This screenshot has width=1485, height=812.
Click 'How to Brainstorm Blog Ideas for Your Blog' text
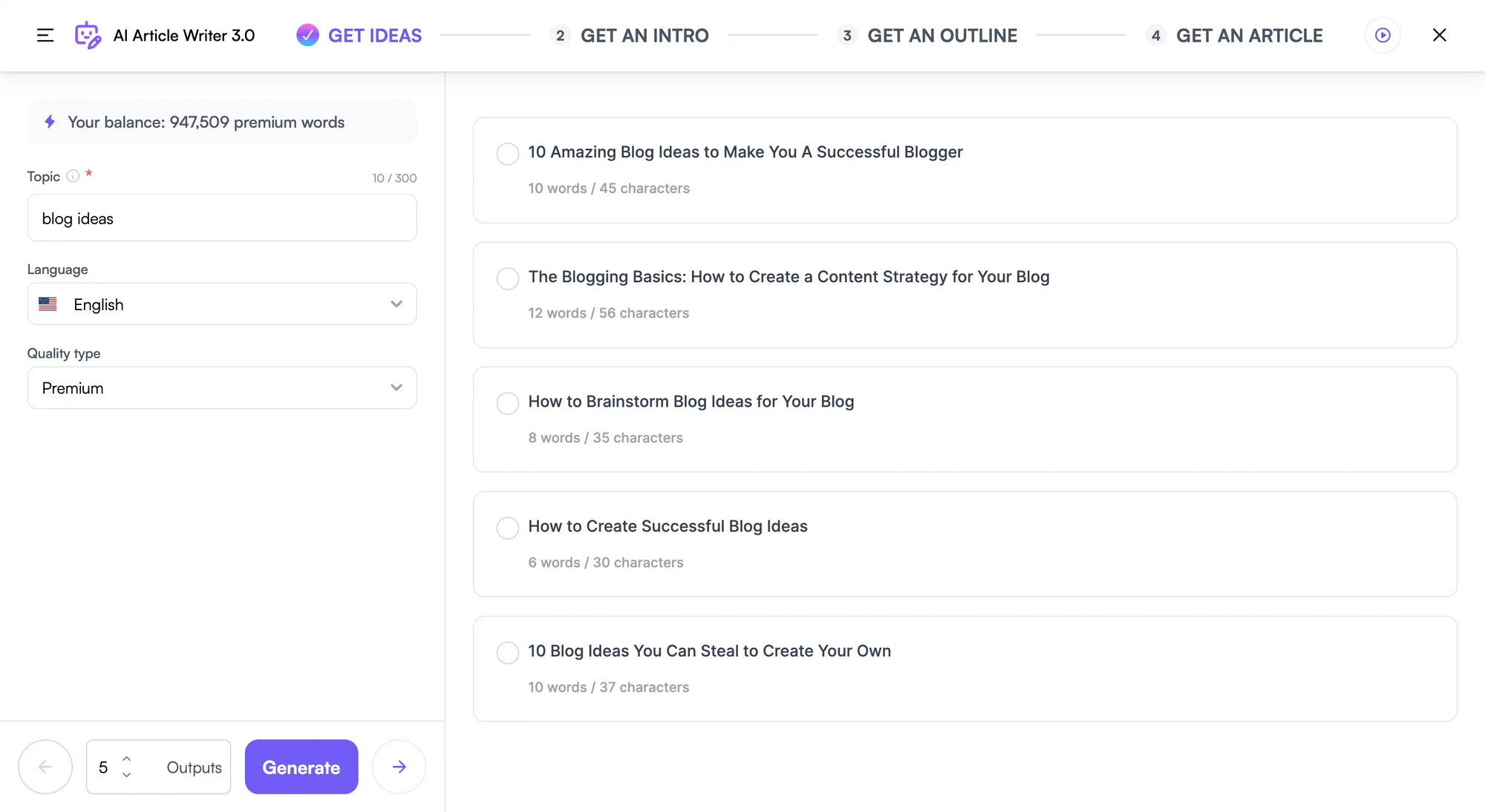(x=691, y=402)
